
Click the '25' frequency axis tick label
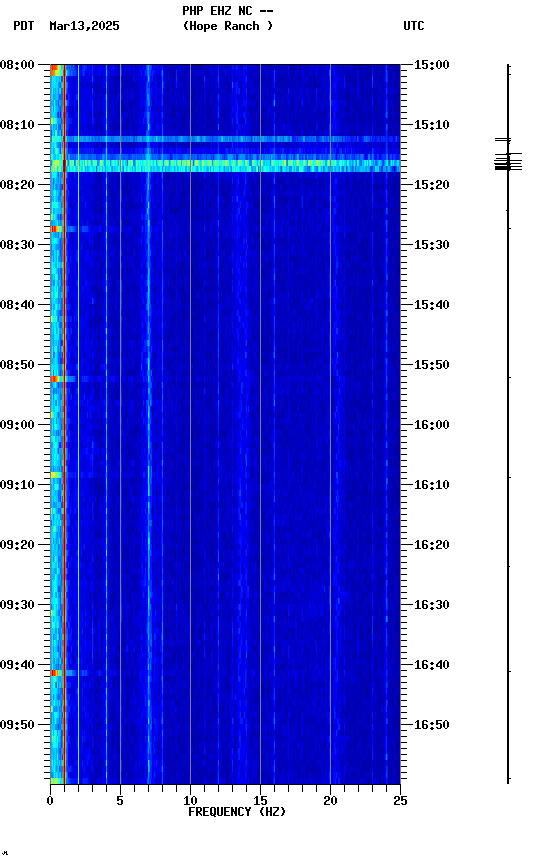400,801
